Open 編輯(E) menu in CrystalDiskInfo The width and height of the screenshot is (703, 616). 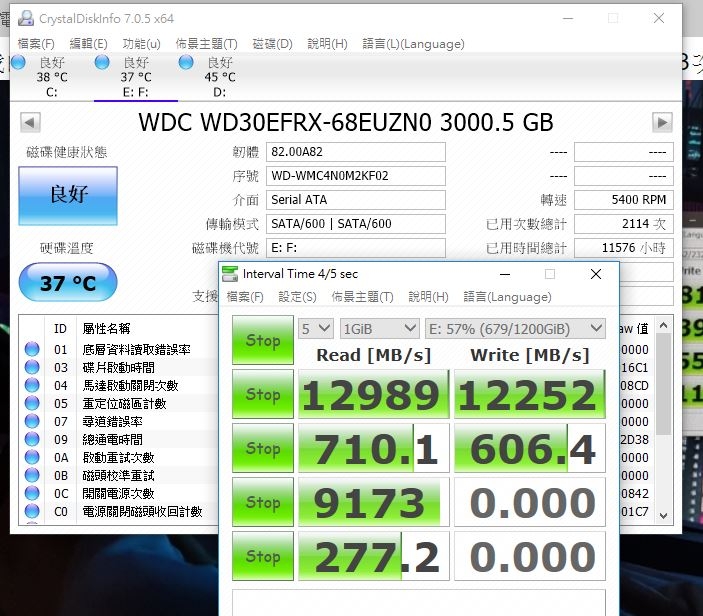88,43
